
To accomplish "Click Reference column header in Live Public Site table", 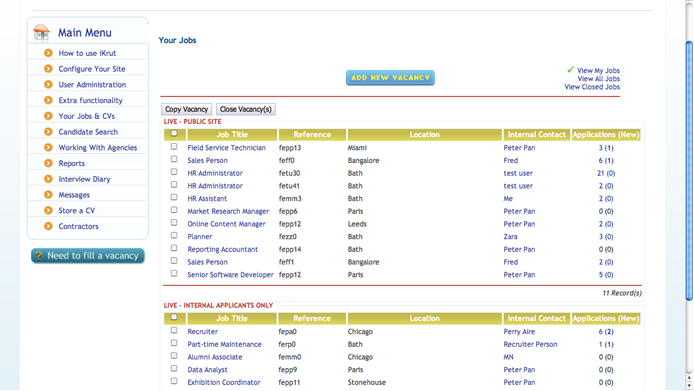I will click(312, 135).
